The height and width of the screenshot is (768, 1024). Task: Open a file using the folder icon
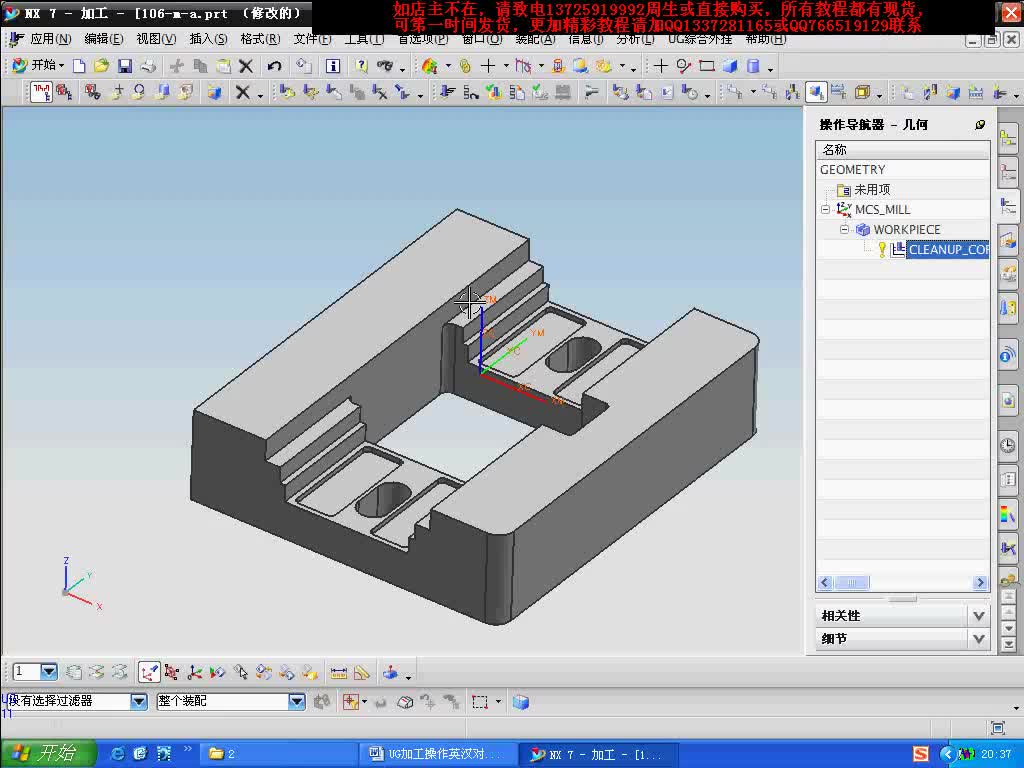pyautogui.click(x=101, y=66)
